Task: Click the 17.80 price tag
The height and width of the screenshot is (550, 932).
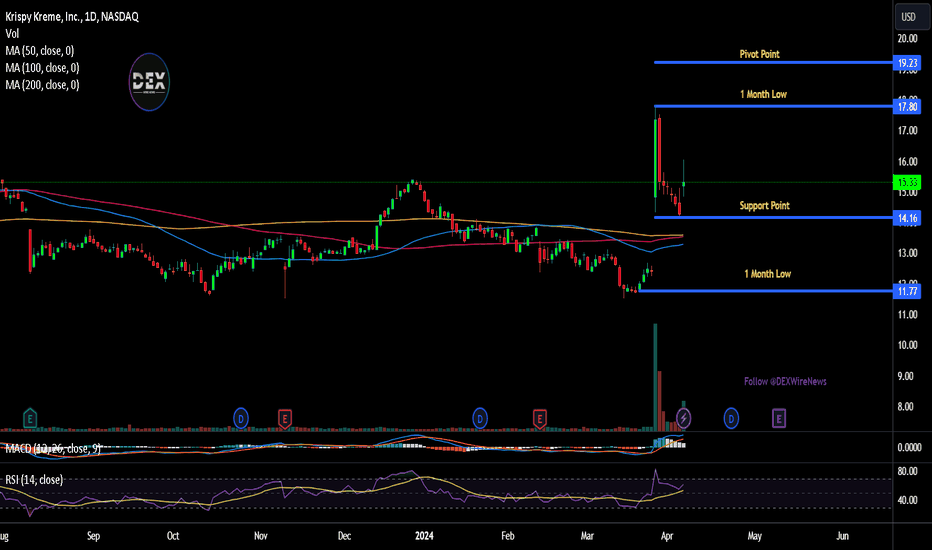Action: (x=907, y=107)
